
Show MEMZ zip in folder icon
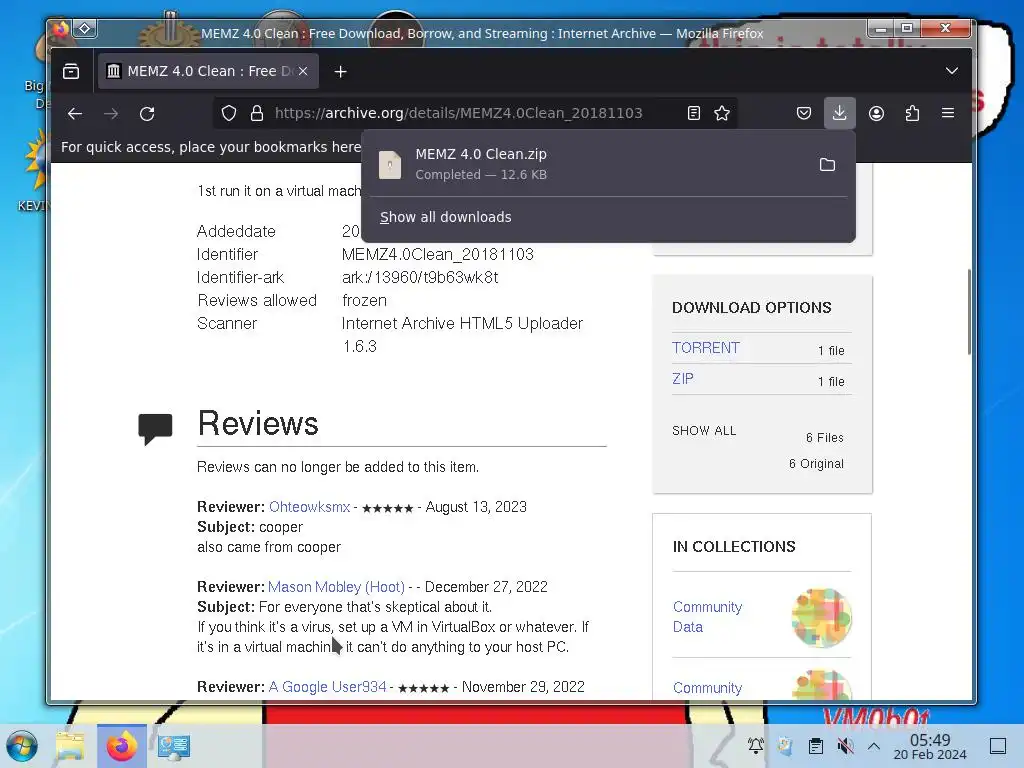827,165
